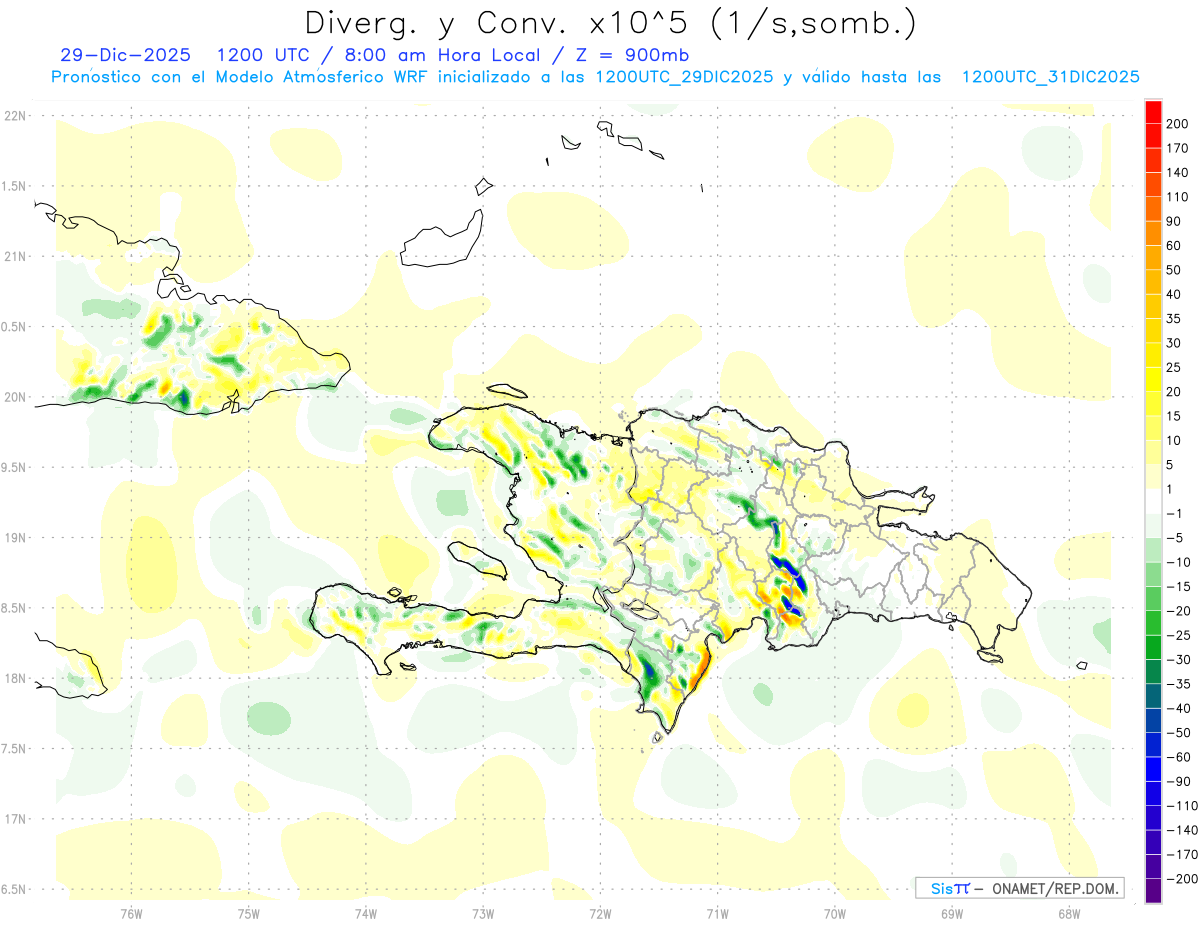The height and width of the screenshot is (927, 1200).
Task: Click the positive '35' colorbar value
Action: (1174, 319)
